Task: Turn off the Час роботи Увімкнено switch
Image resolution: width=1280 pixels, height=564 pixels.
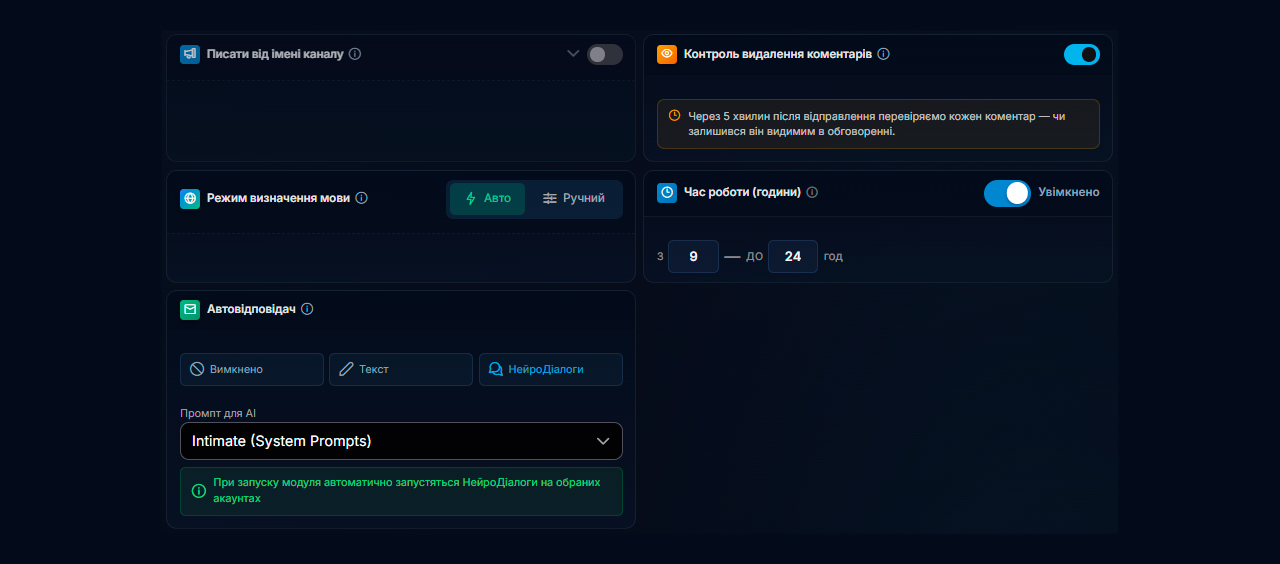Action: (x=1007, y=193)
